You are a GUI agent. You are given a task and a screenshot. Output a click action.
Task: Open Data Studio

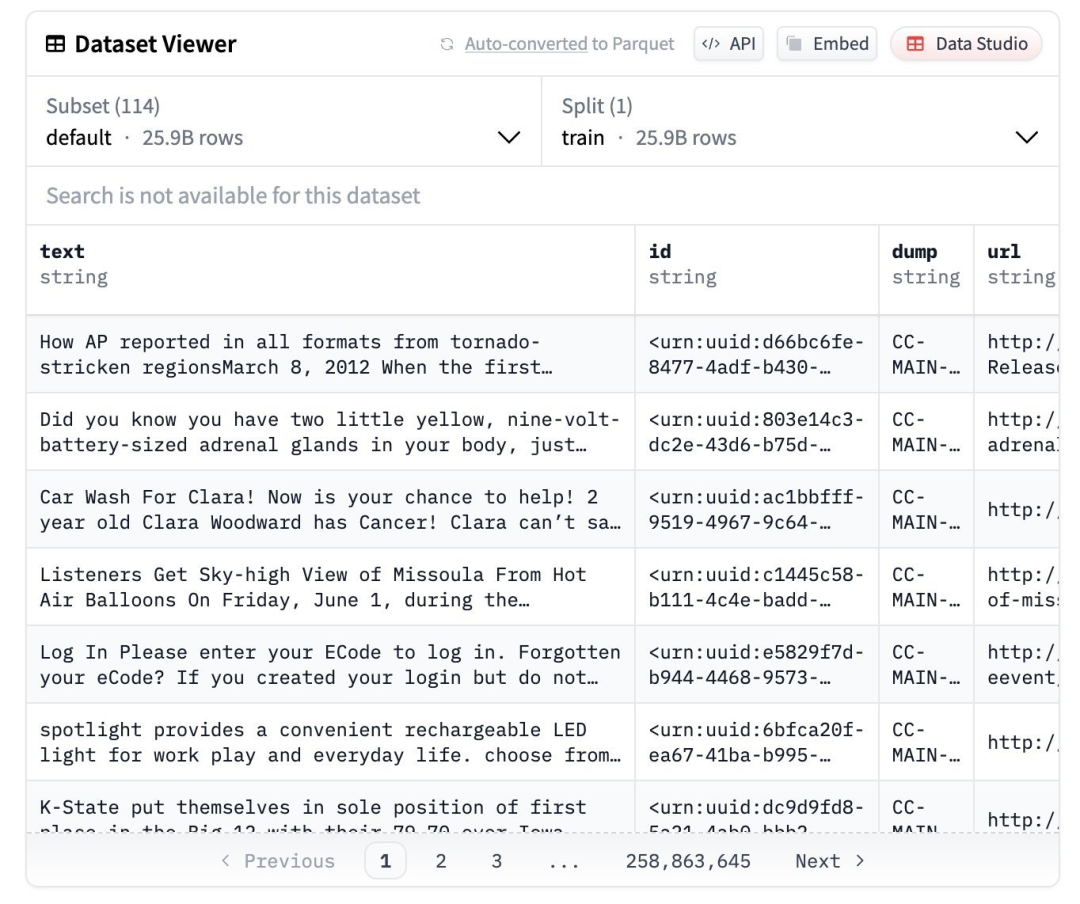coord(966,44)
